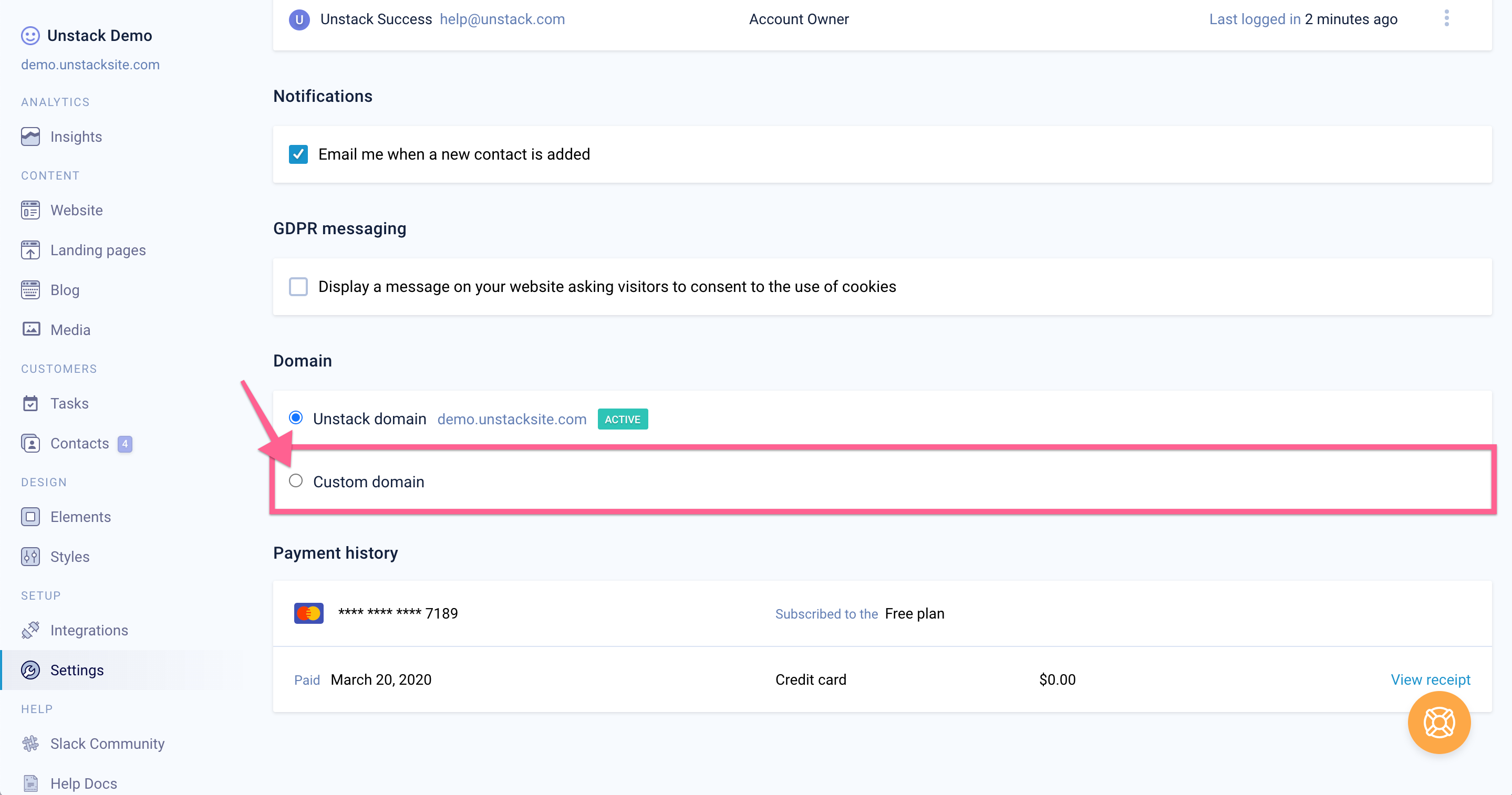This screenshot has width=1512, height=795.
Task: Click the March 20, 2020 payment date
Action: [381, 679]
